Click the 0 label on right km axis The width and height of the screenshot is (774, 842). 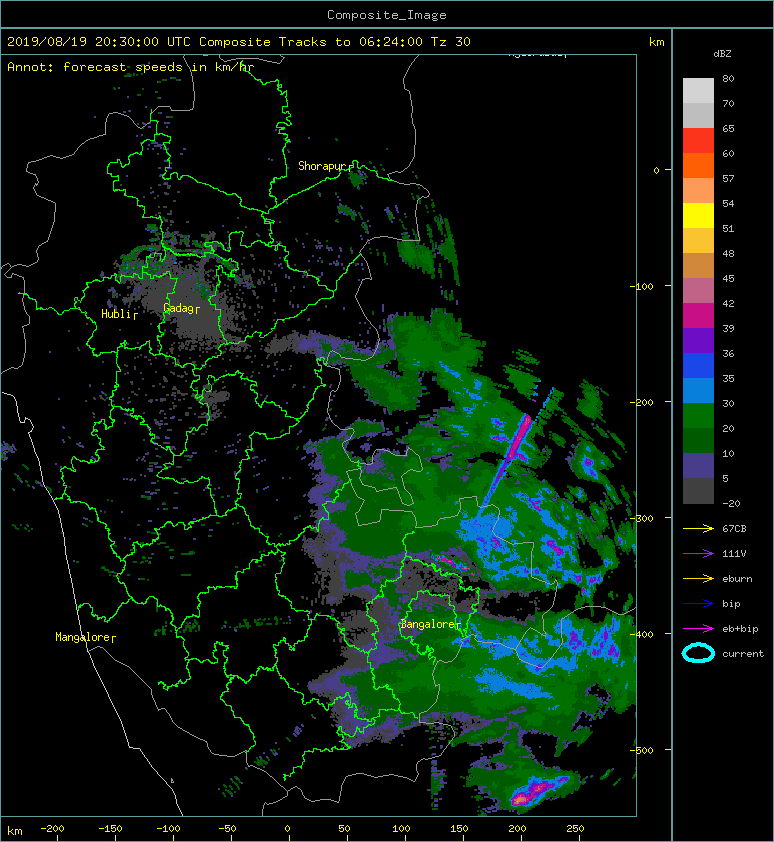click(656, 170)
